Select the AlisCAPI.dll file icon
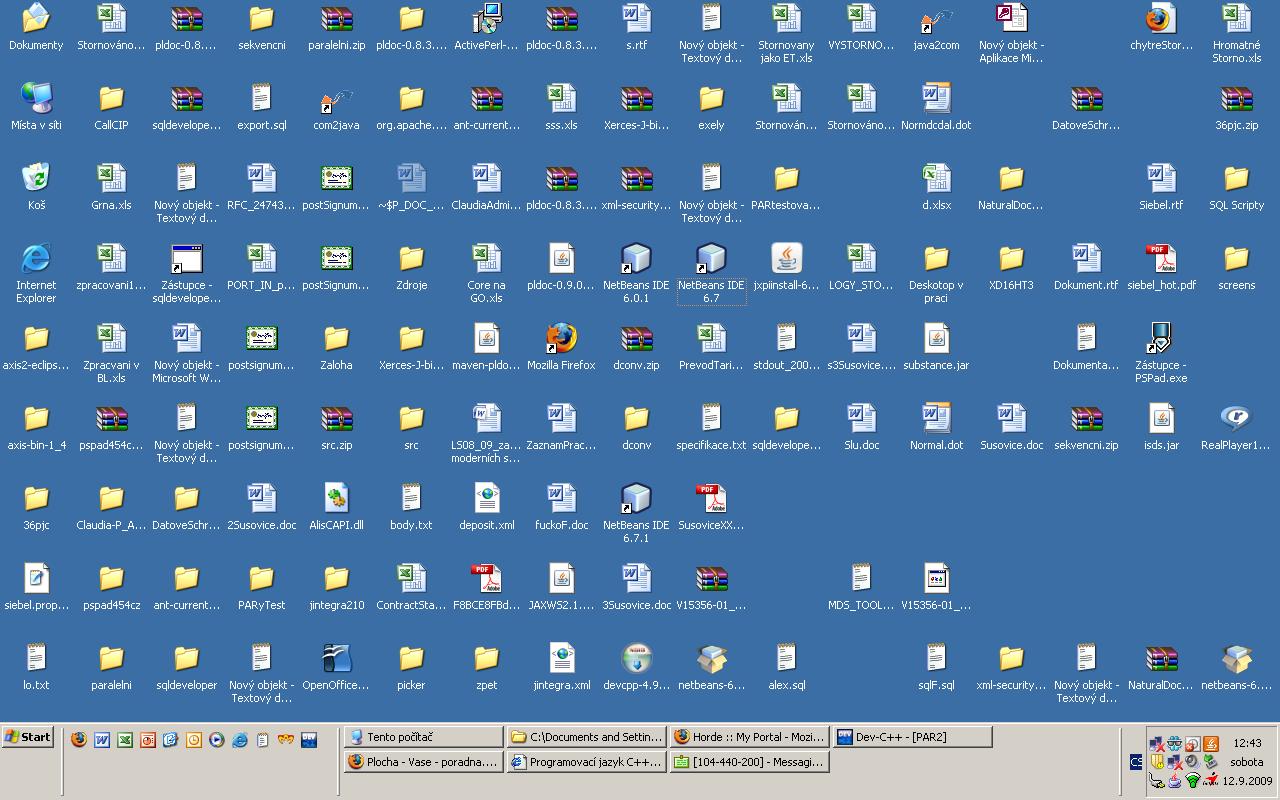 [336, 500]
